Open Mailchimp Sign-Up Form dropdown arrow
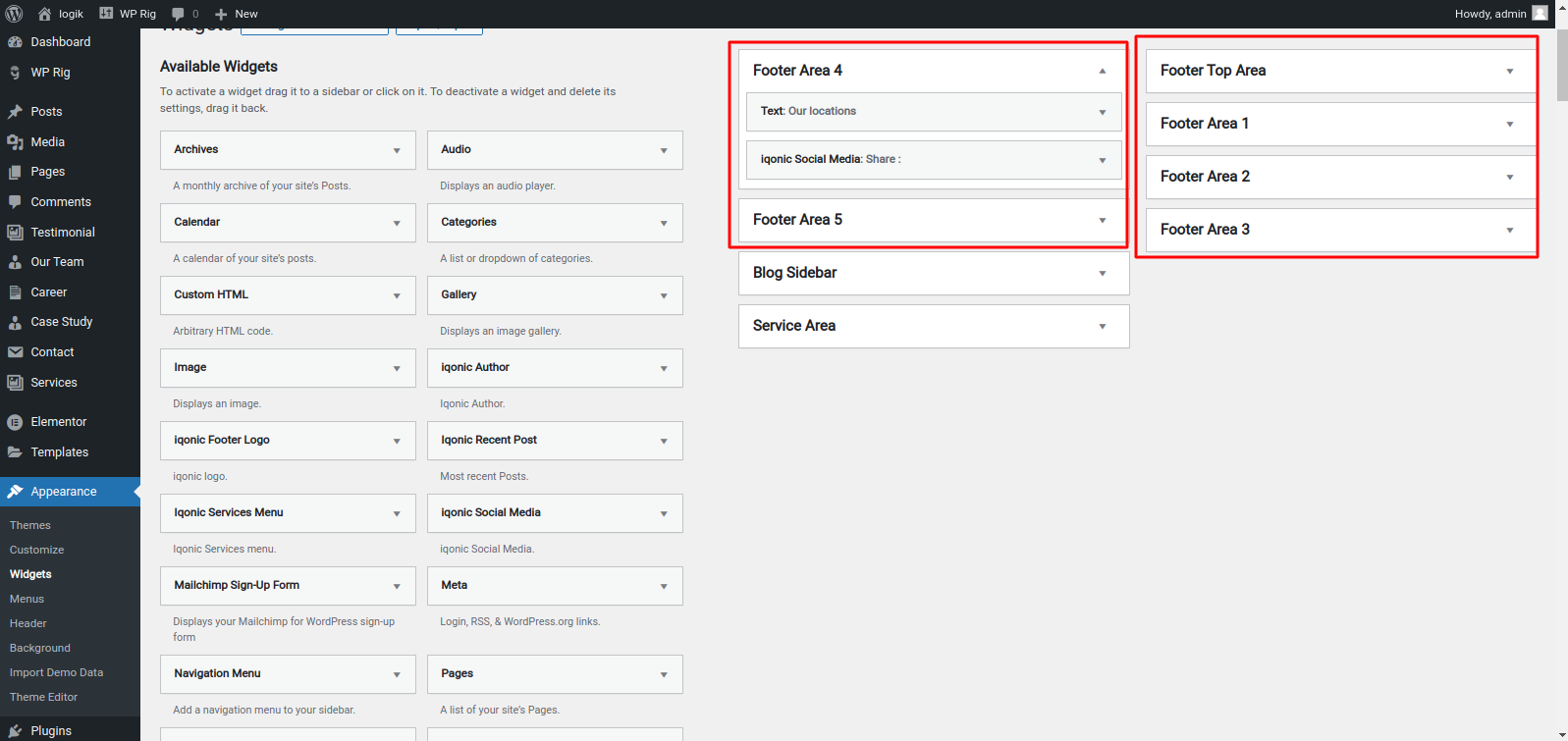Image resolution: width=1568 pixels, height=741 pixels. coord(397,586)
